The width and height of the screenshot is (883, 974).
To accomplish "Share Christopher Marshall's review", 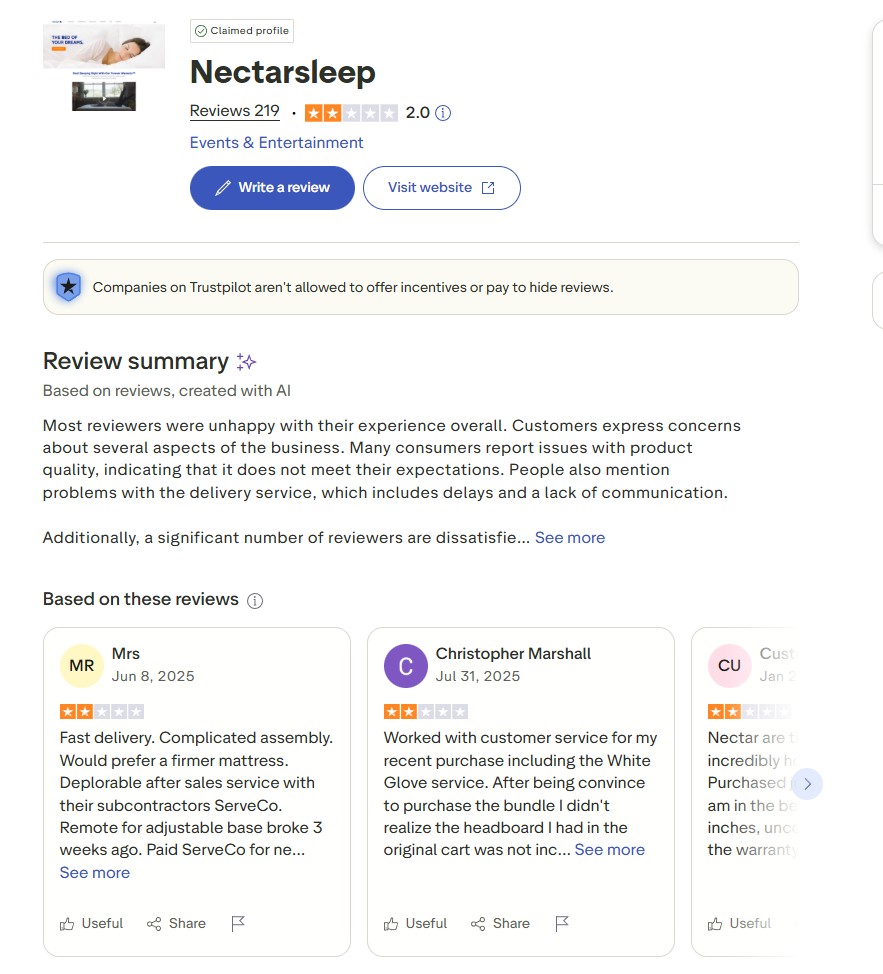I will (500, 923).
